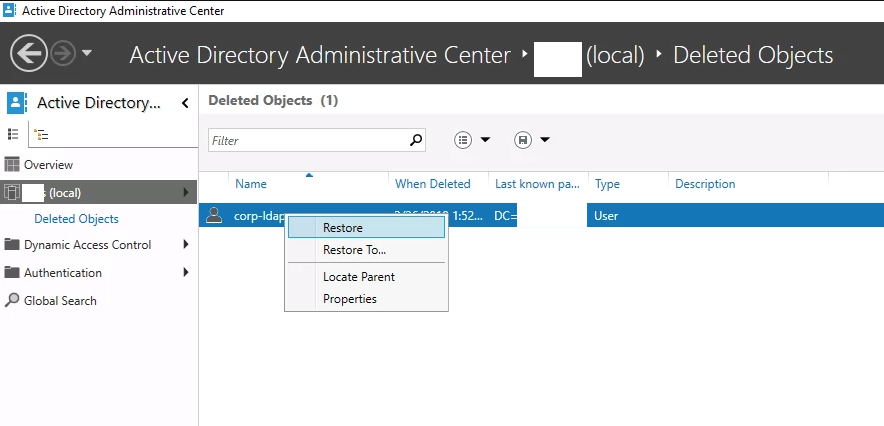
Task: Go back with the back arrow button
Action: (x=29, y=54)
